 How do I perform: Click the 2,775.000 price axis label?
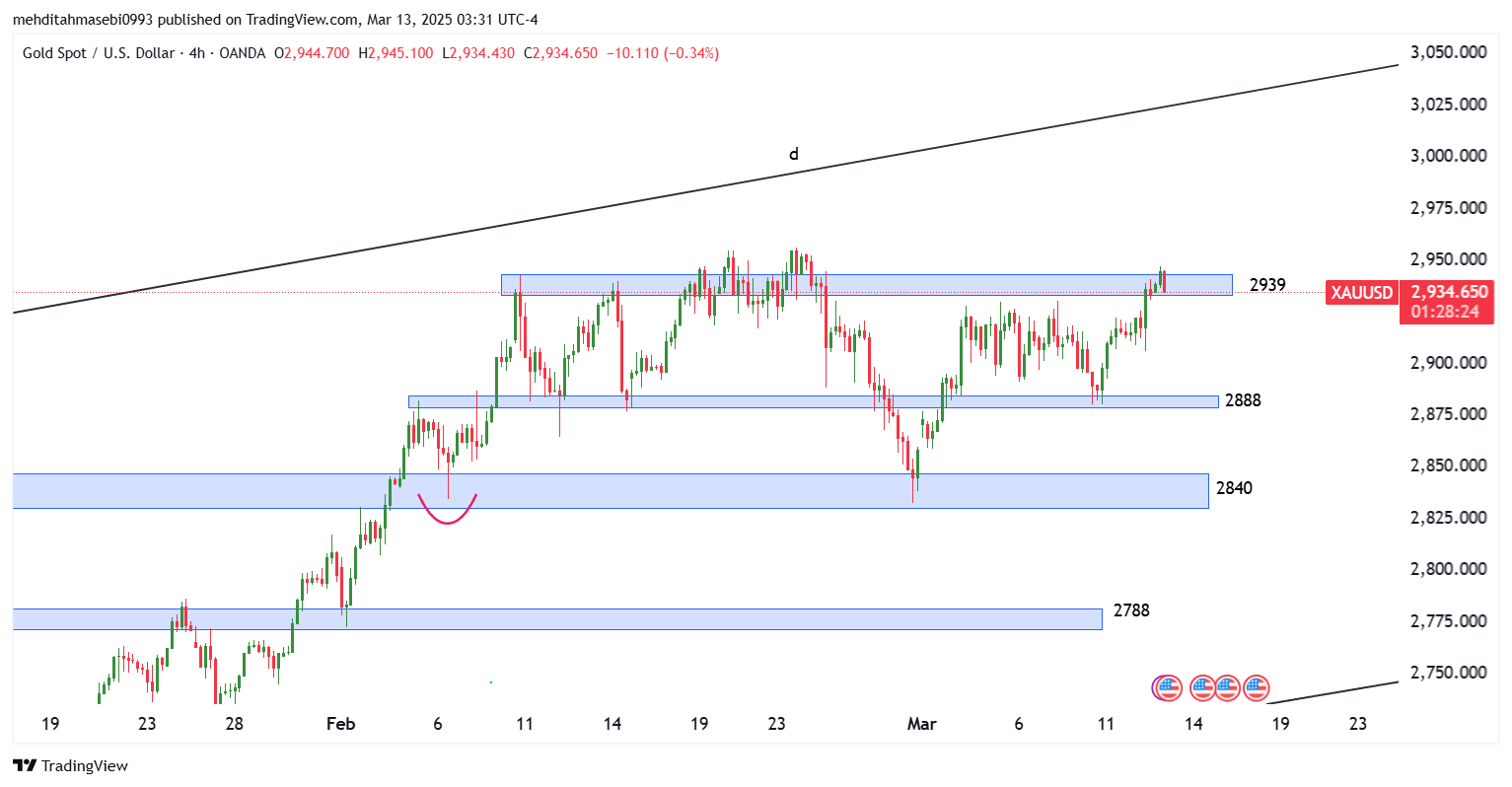pos(1449,621)
